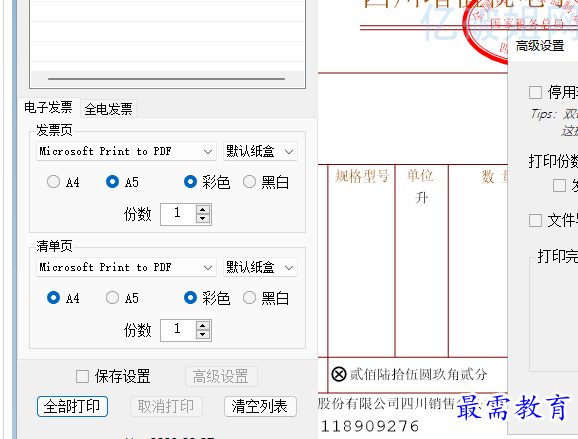The image size is (578, 439).
Task: Click the 单位 column header in invoice
Action: pos(421,175)
